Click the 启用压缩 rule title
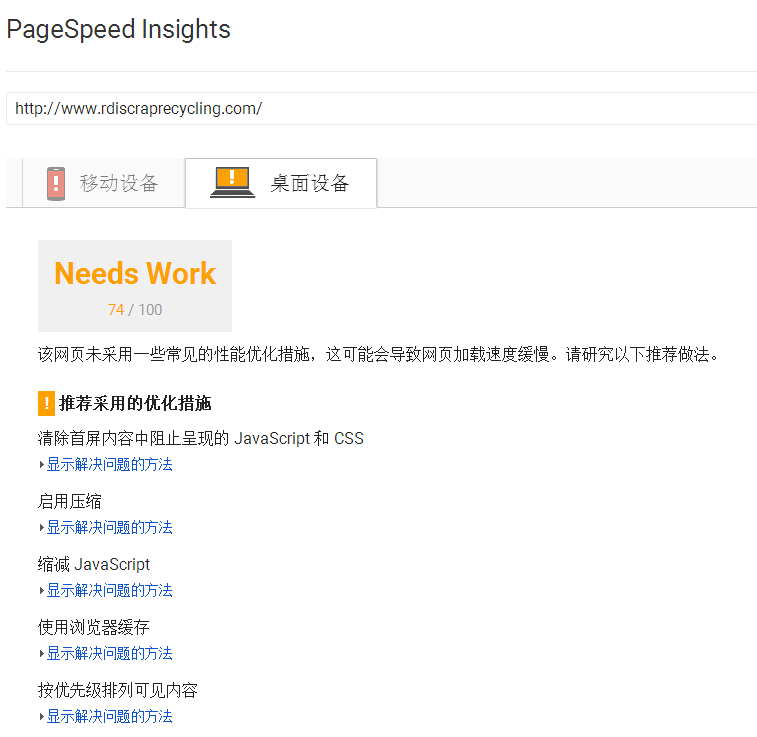This screenshot has width=757, height=737. coord(70,501)
